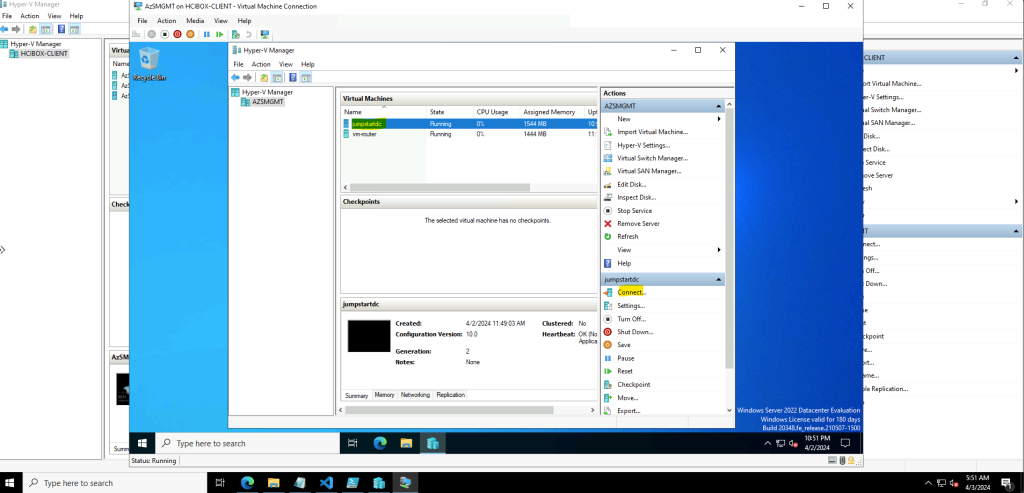Image resolution: width=1024 pixels, height=493 pixels.
Task: Click the Pause icon in VM Connection toolbar
Action: point(207,35)
